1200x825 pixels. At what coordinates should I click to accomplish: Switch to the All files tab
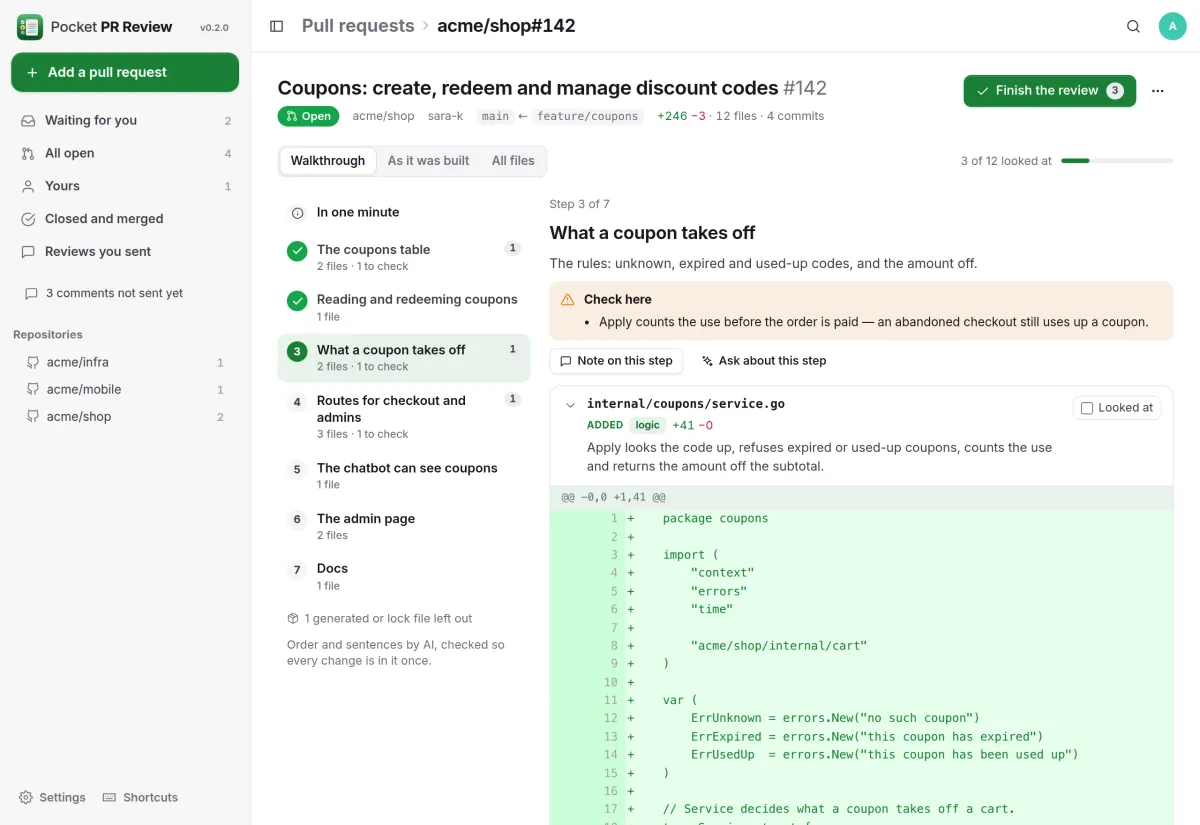click(513, 161)
